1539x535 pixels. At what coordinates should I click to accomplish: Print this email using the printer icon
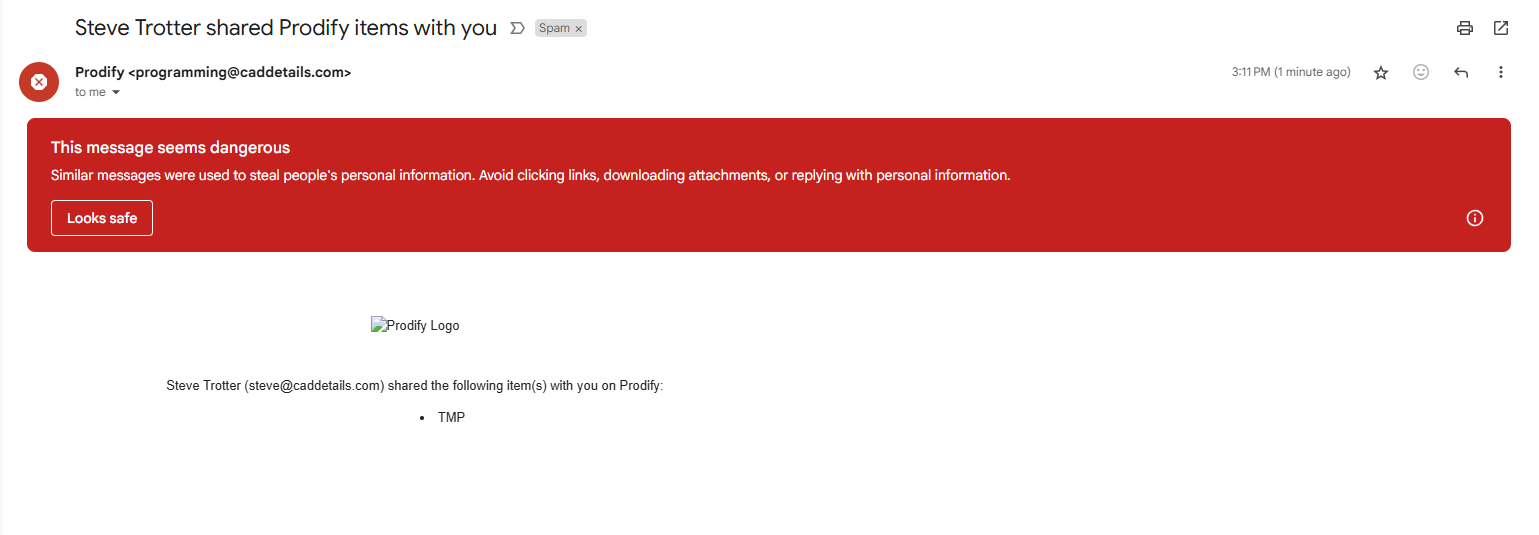tap(1465, 28)
